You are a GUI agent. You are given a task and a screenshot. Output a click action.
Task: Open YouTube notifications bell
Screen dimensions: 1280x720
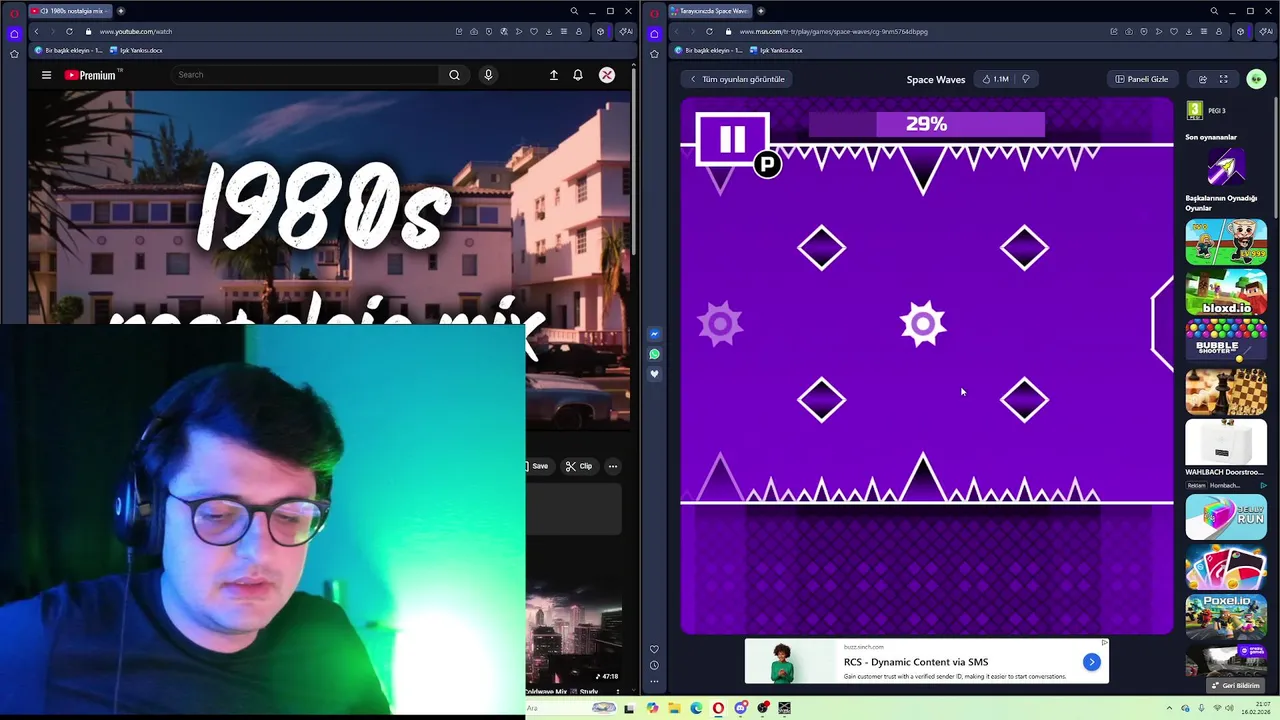pyautogui.click(x=578, y=75)
